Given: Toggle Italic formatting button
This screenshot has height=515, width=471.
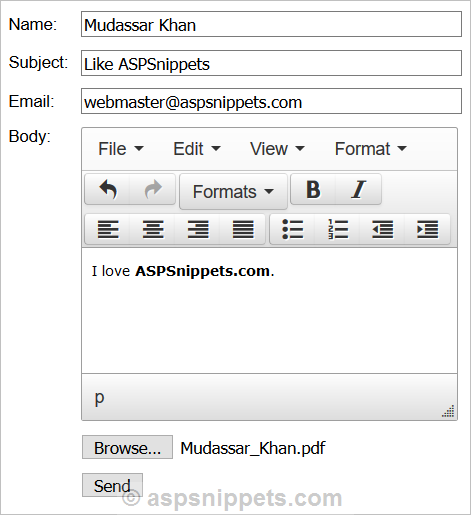Looking at the screenshot, I should [358, 189].
